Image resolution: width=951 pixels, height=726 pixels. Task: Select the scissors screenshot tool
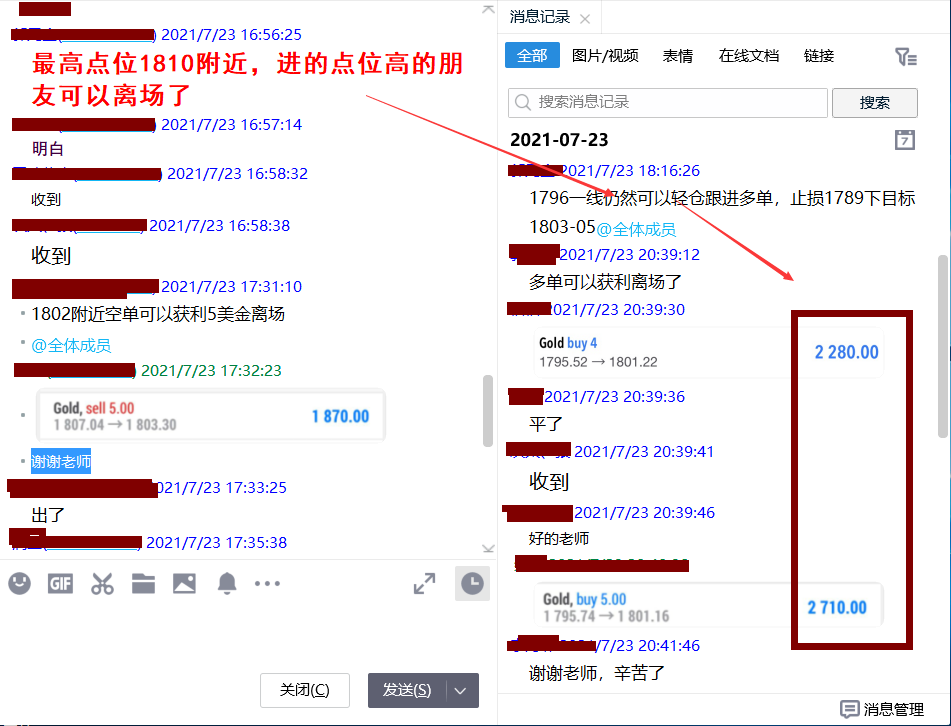(102, 583)
